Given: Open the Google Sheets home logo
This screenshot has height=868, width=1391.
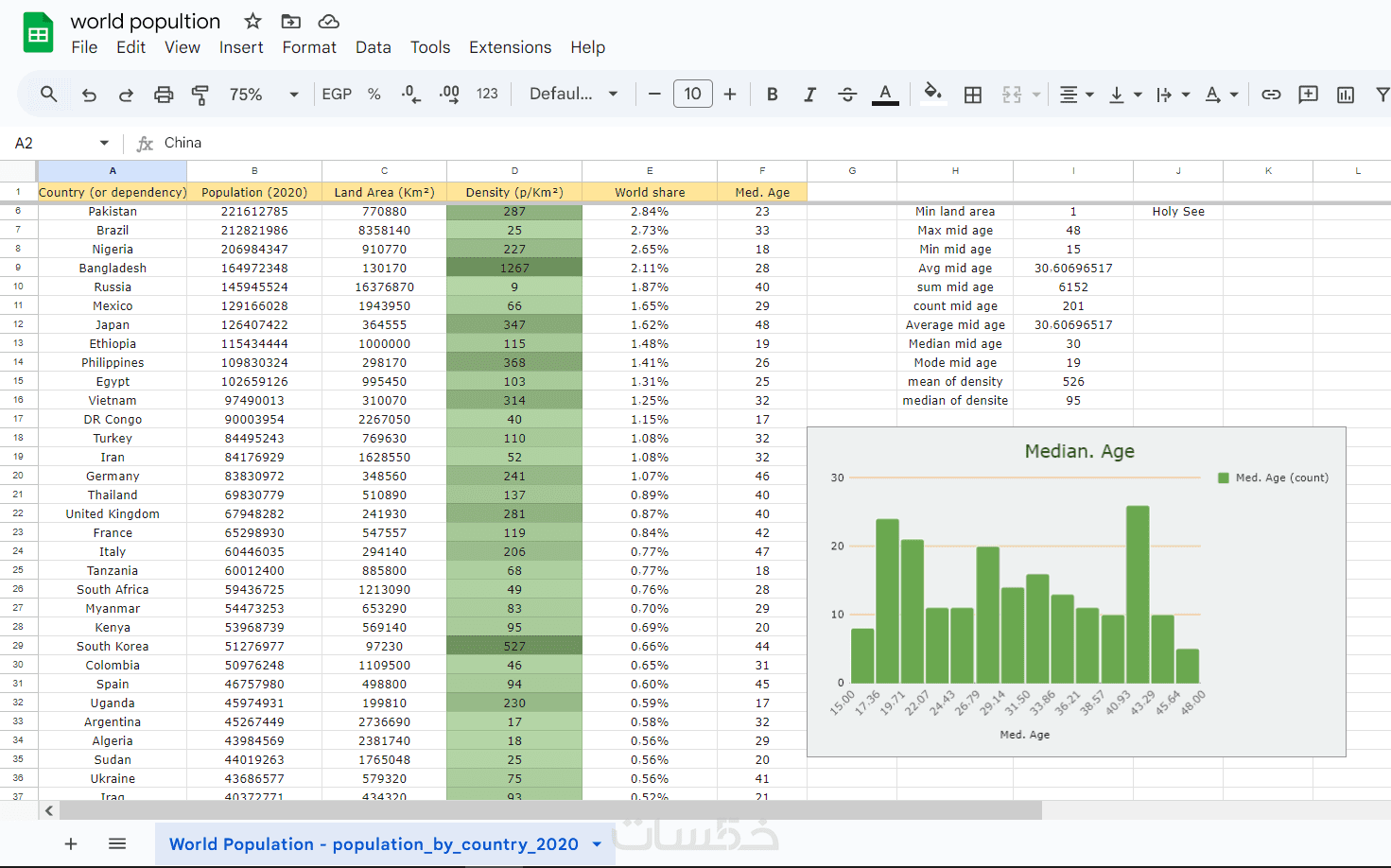Looking at the screenshot, I should 38,33.
